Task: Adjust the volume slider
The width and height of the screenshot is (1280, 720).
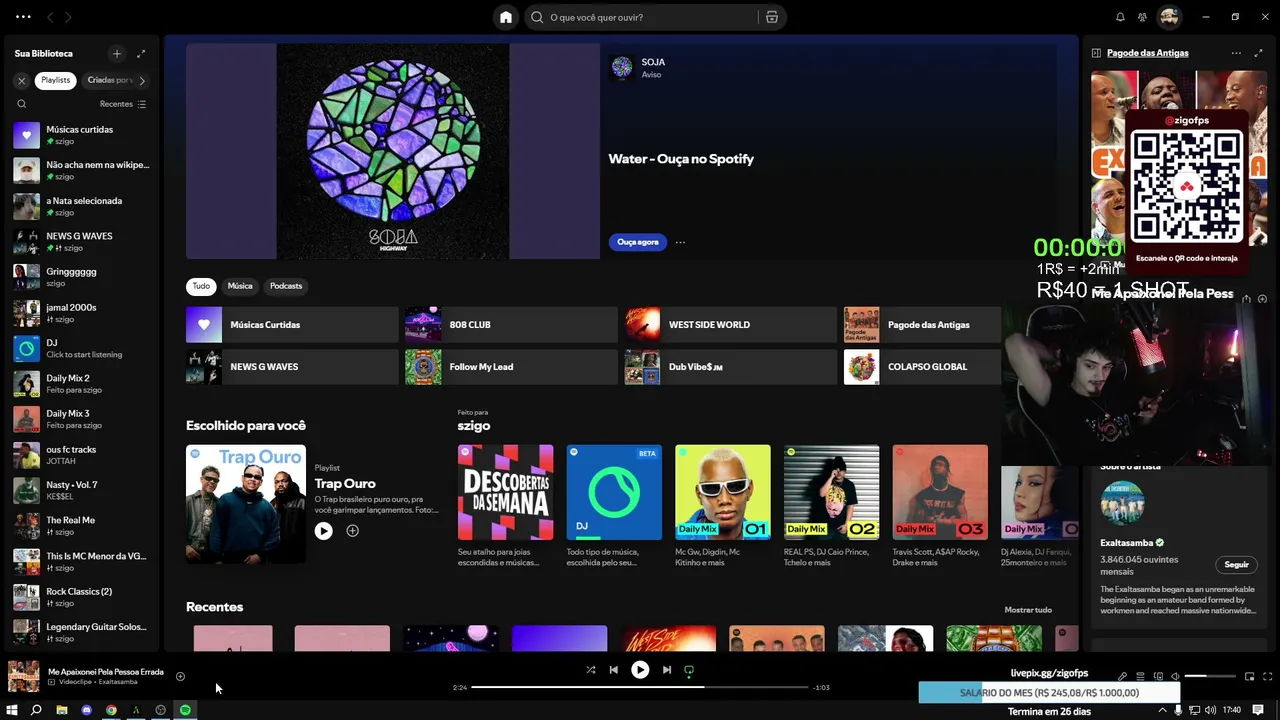Action: pyautogui.click(x=1210, y=677)
